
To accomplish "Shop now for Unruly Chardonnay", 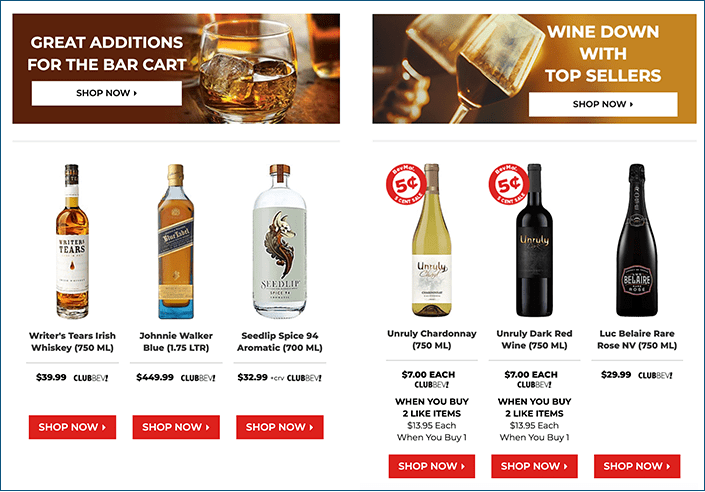I will 432,466.
